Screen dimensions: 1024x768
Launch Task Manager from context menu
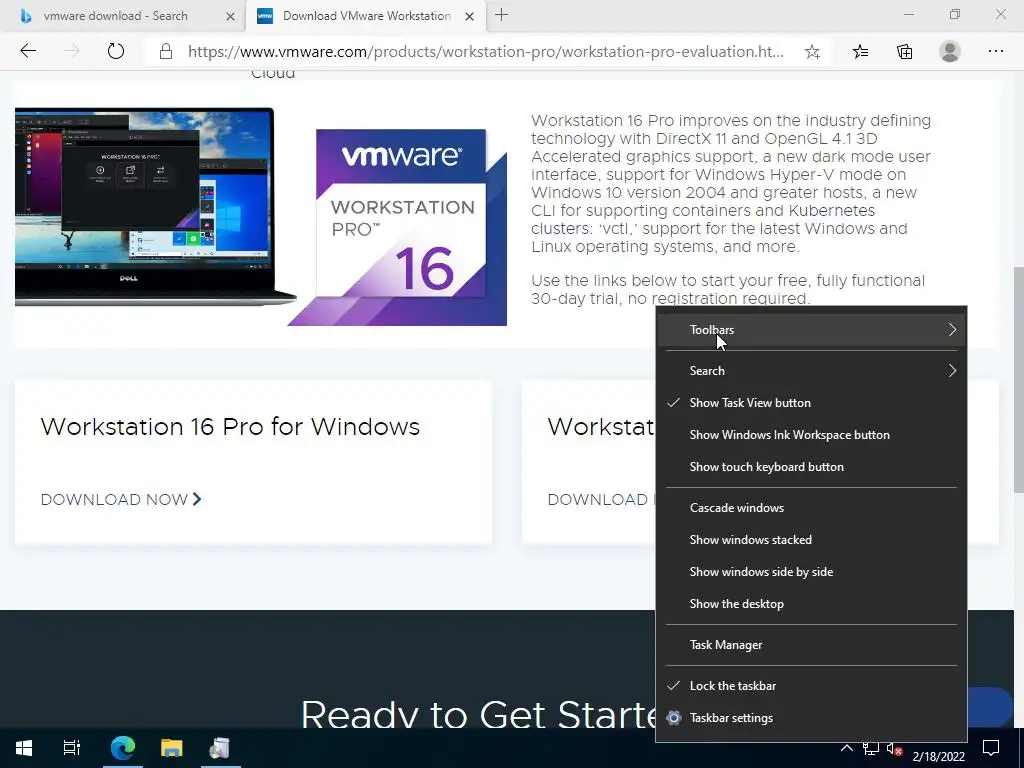click(811, 645)
